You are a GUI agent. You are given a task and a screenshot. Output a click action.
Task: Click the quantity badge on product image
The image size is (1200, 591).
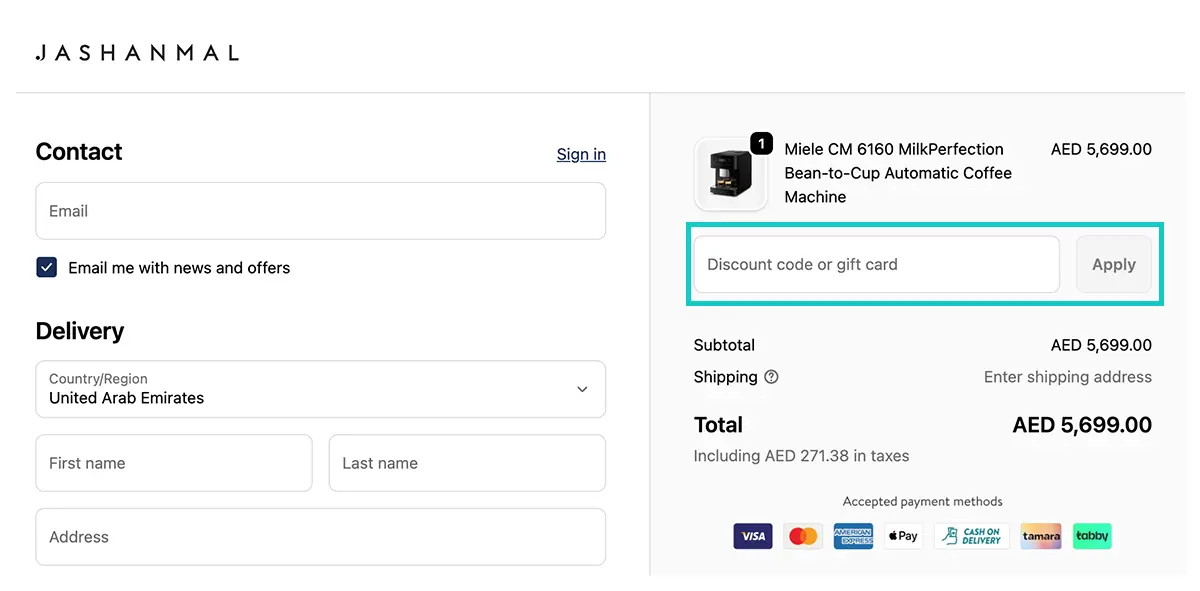click(761, 144)
